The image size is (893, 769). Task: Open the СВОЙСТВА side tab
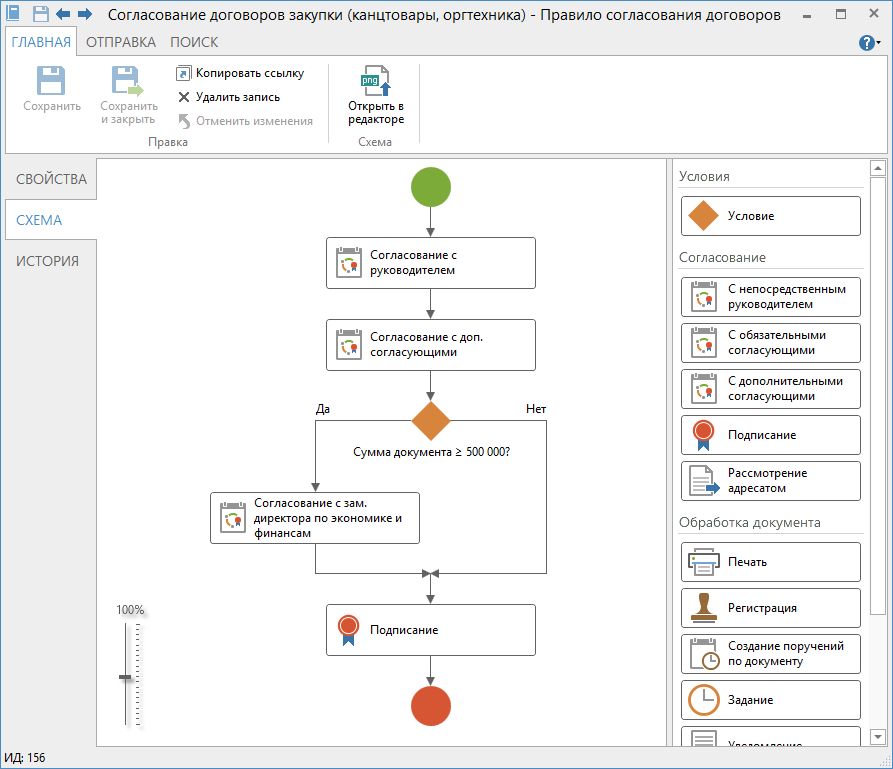tap(51, 180)
